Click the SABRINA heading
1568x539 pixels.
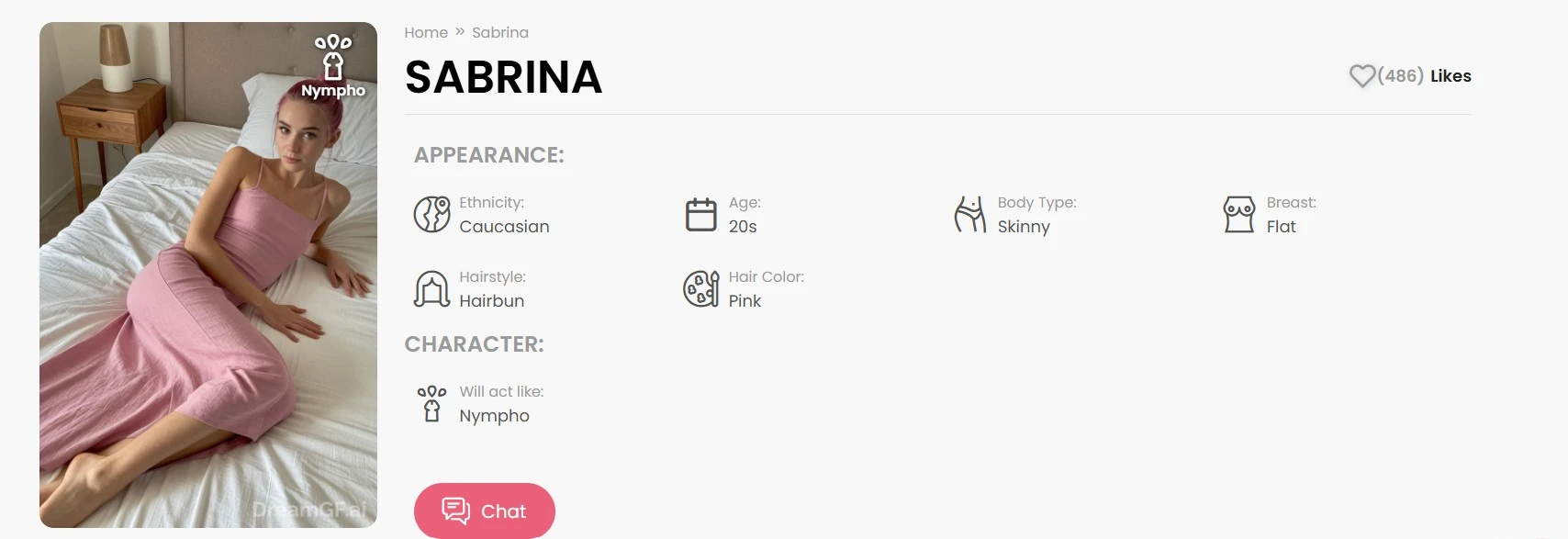[x=503, y=77]
